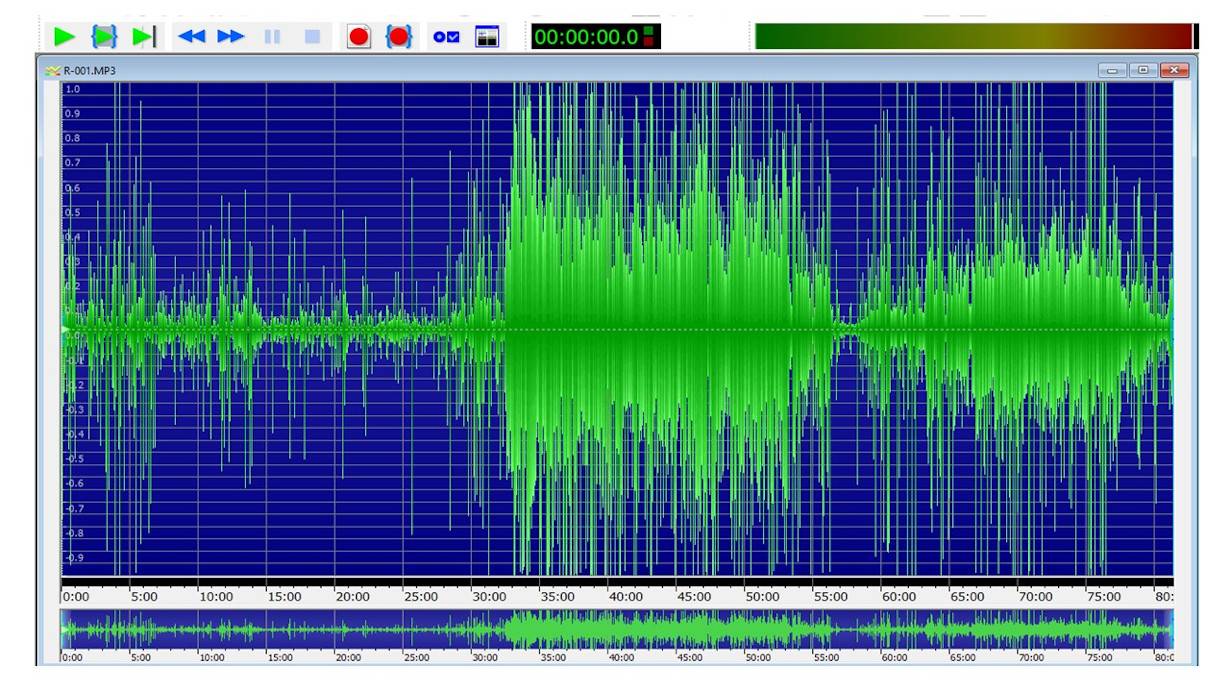Click 55:00 on the main timeline ruler

click(x=831, y=597)
